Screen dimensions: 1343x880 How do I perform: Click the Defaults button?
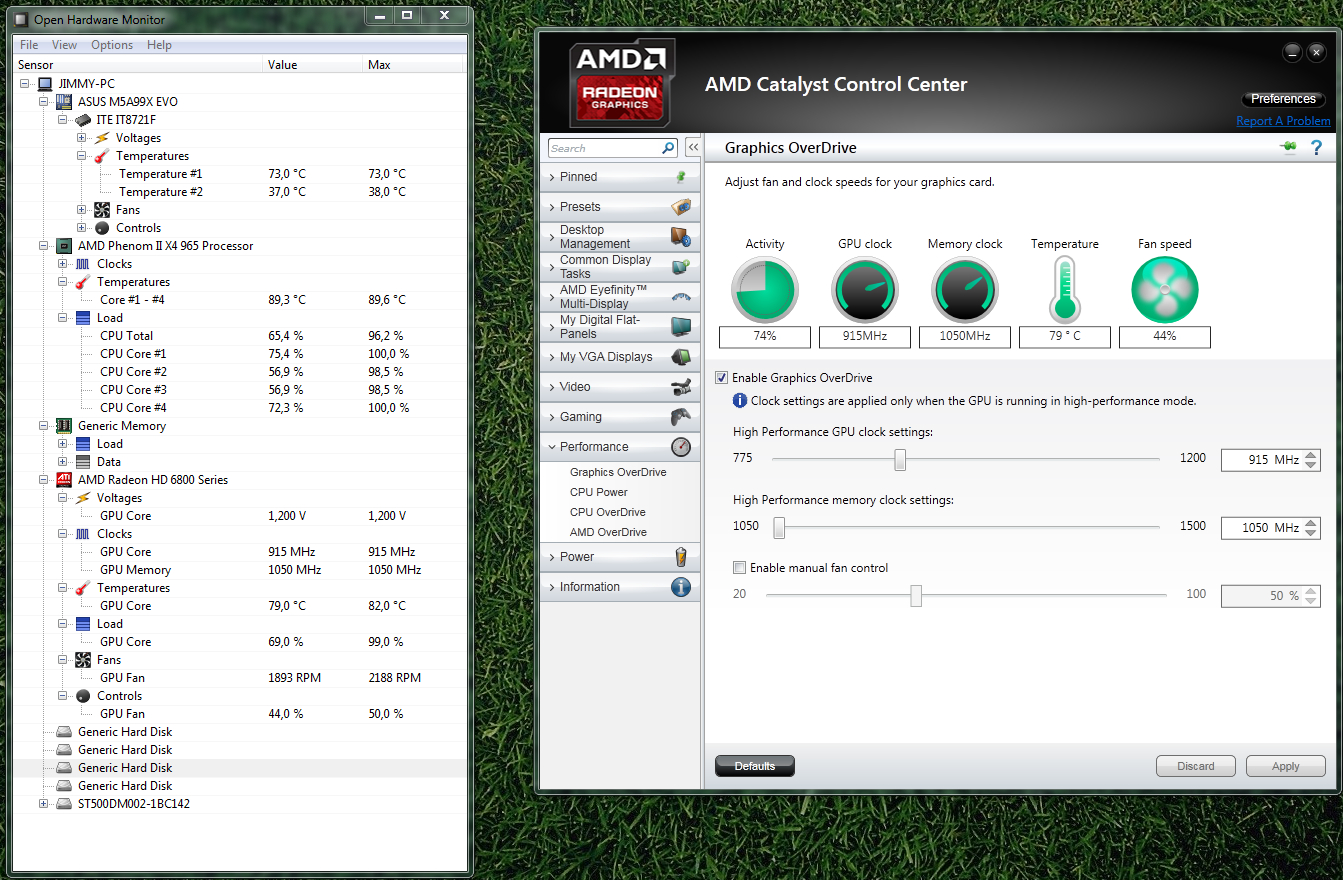pos(754,766)
